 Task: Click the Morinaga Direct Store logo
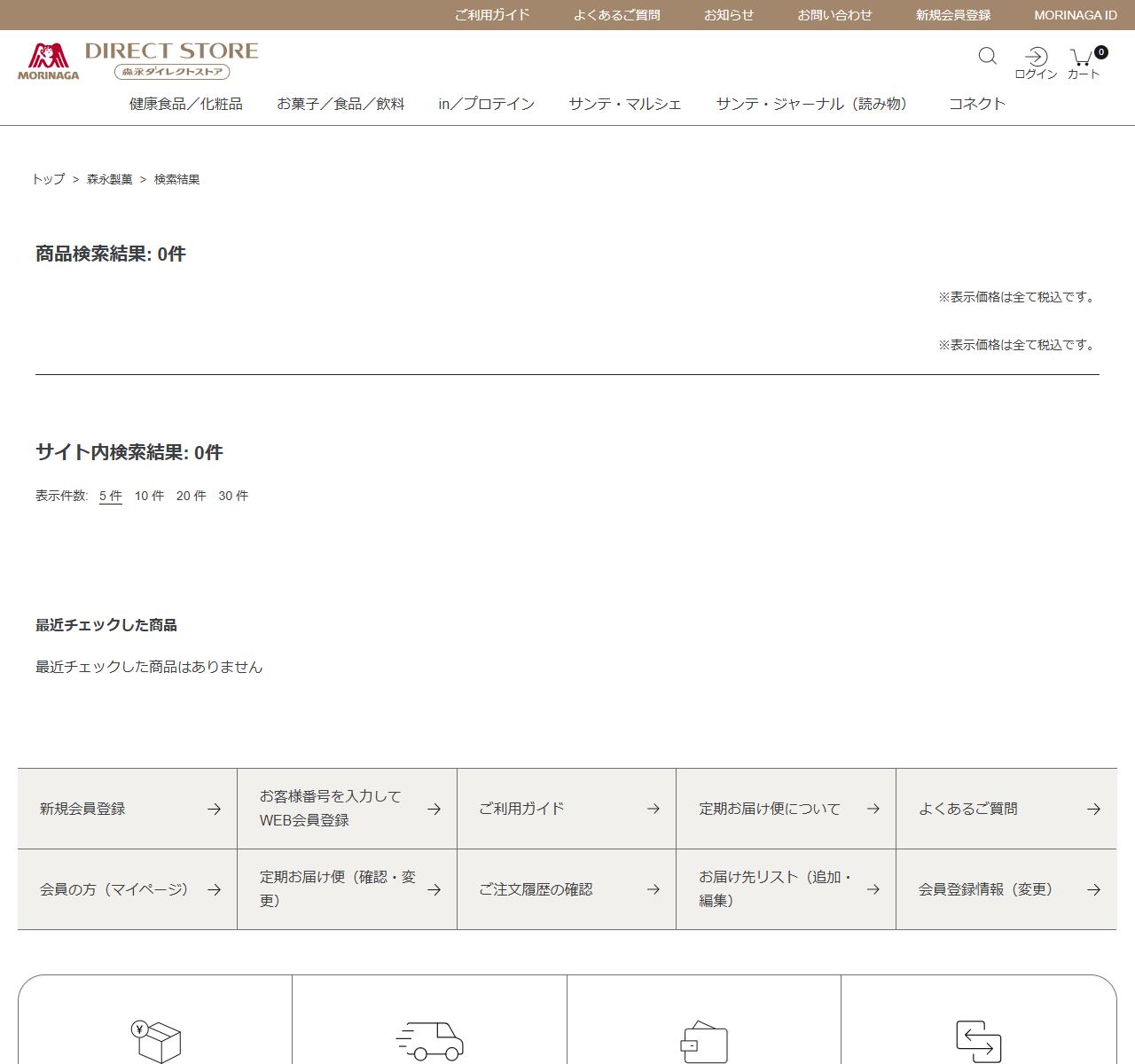[138, 61]
